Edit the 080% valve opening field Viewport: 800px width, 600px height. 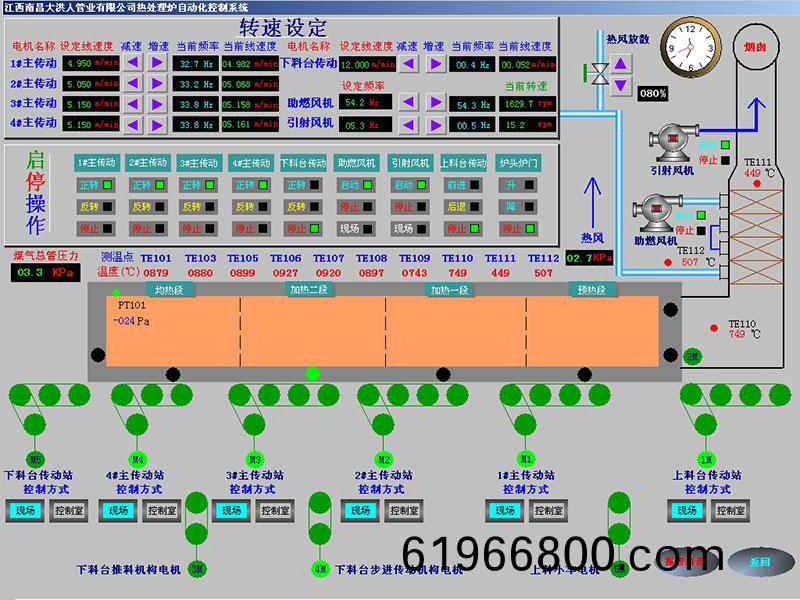[x=653, y=93]
